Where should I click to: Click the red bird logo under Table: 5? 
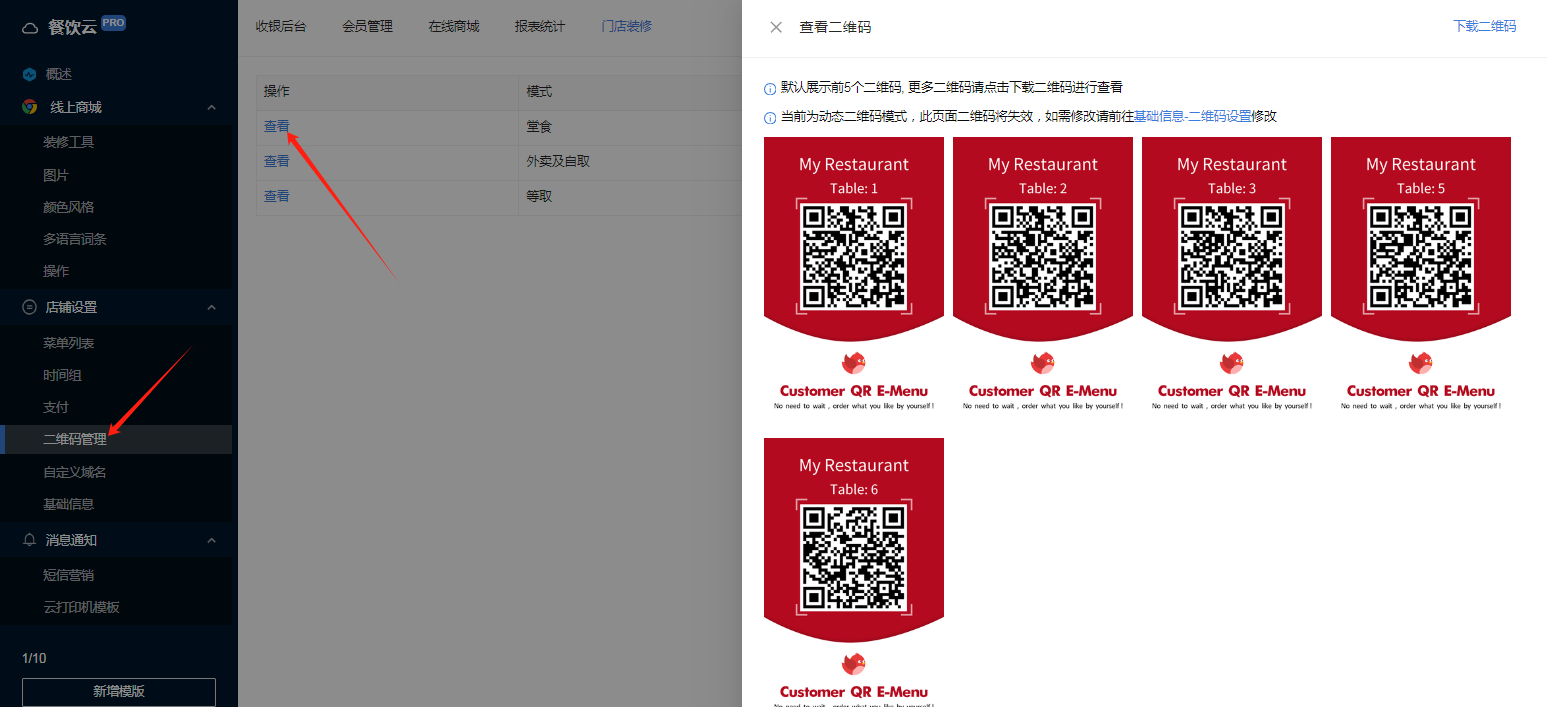(x=1420, y=363)
